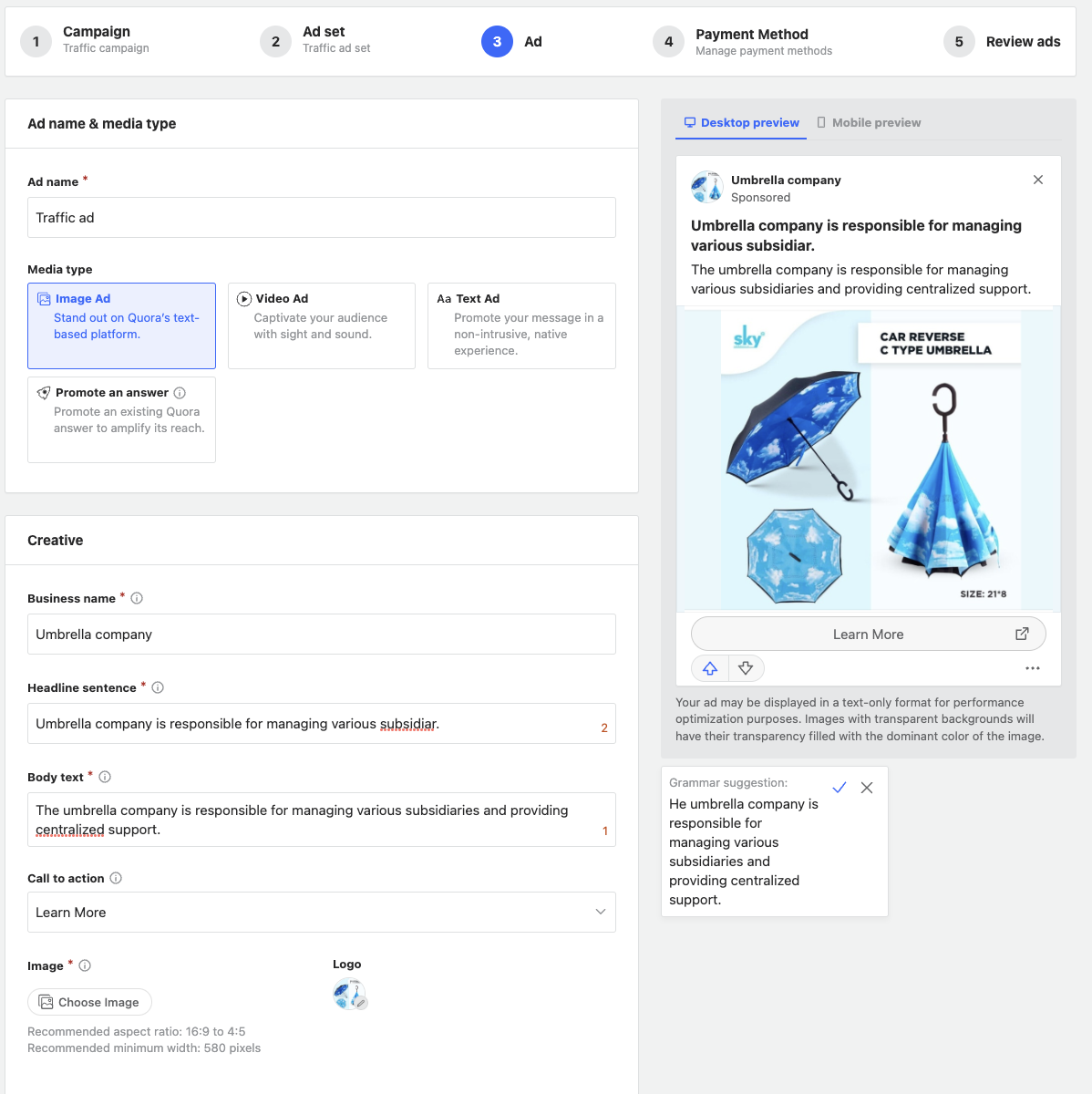Click the Image Ad picture icon
Viewport: 1092px width, 1094px height.
point(44,299)
